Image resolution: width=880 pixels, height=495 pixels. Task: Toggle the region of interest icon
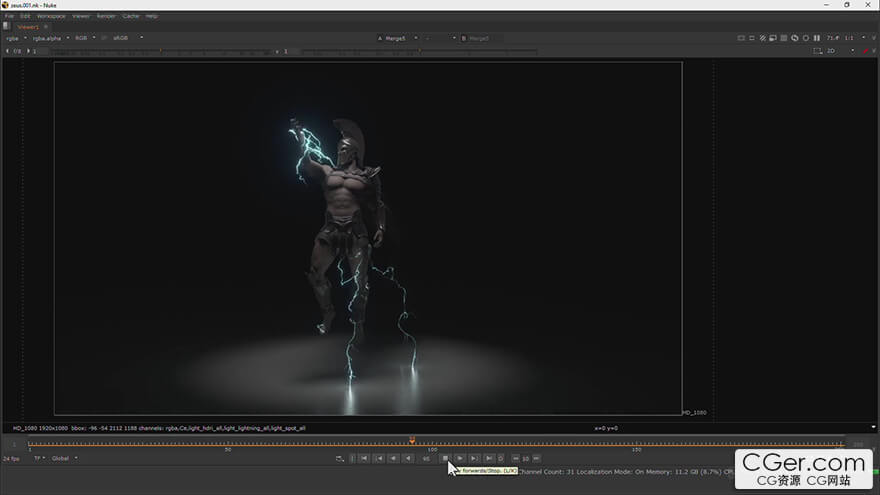[x=752, y=38]
